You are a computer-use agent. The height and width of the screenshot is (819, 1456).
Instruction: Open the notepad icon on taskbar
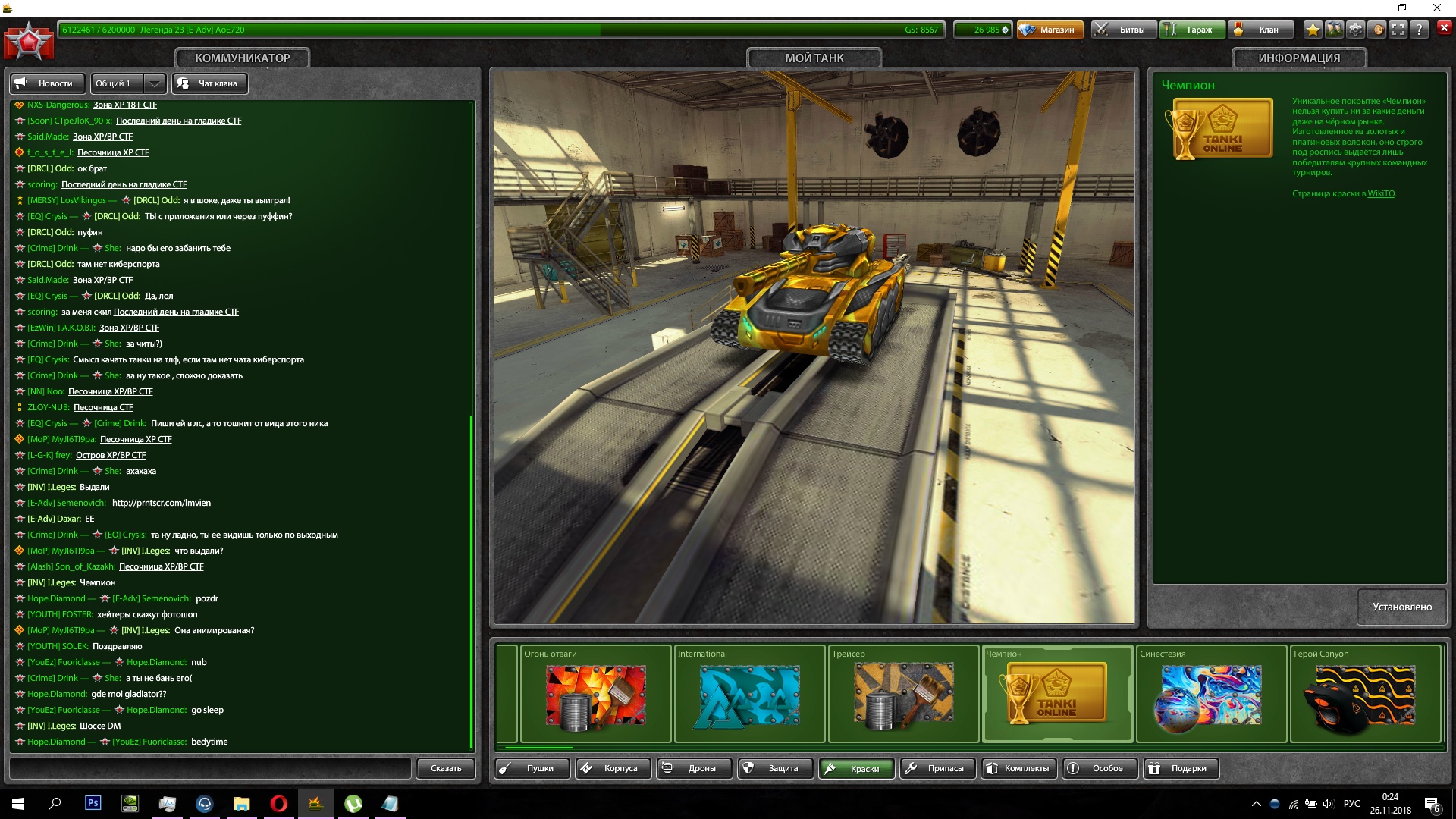390,803
